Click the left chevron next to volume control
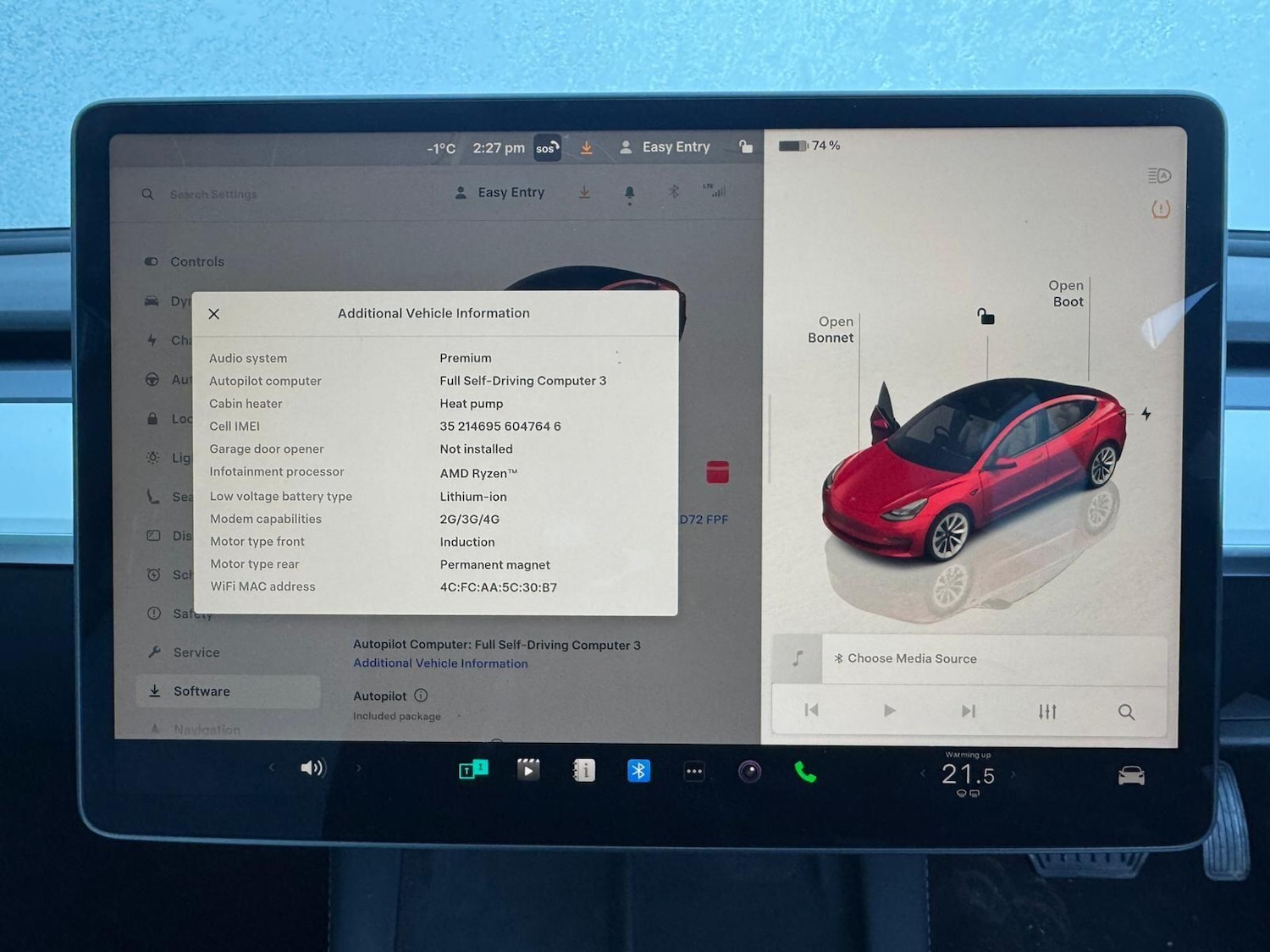Image resolution: width=1270 pixels, height=952 pixels. pos(272,768)
